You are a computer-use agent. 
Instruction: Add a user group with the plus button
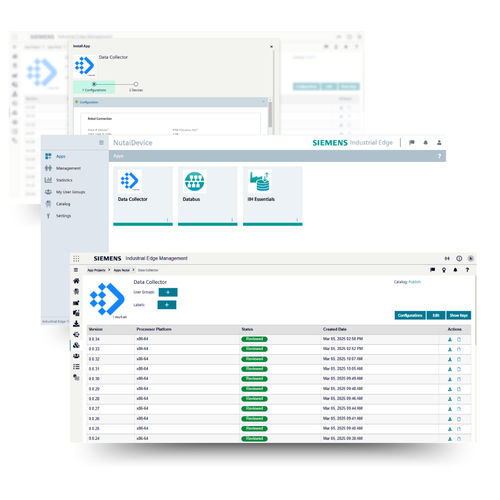pos(168,292)
